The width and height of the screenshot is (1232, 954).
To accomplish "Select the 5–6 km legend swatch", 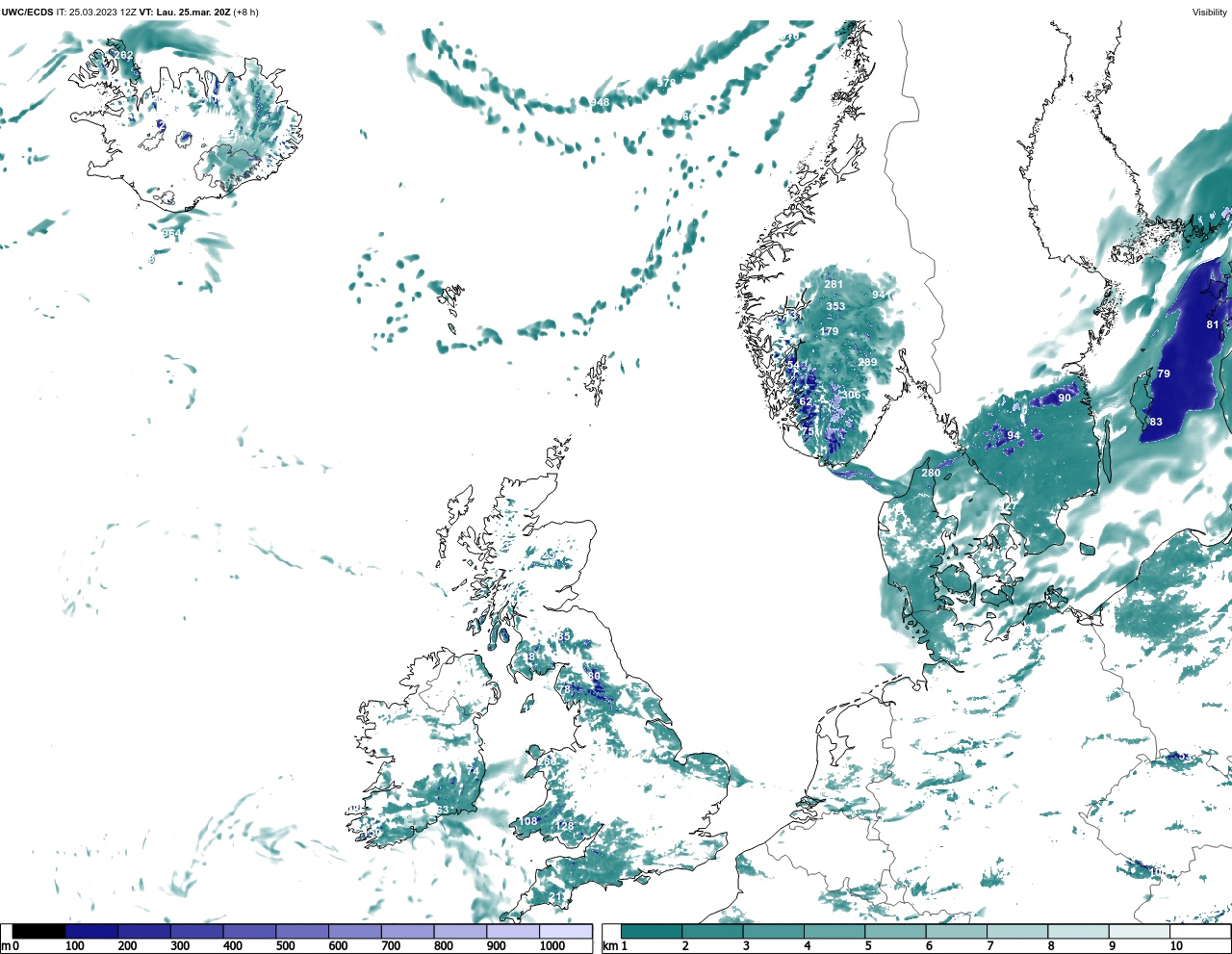I will [894, 932].
